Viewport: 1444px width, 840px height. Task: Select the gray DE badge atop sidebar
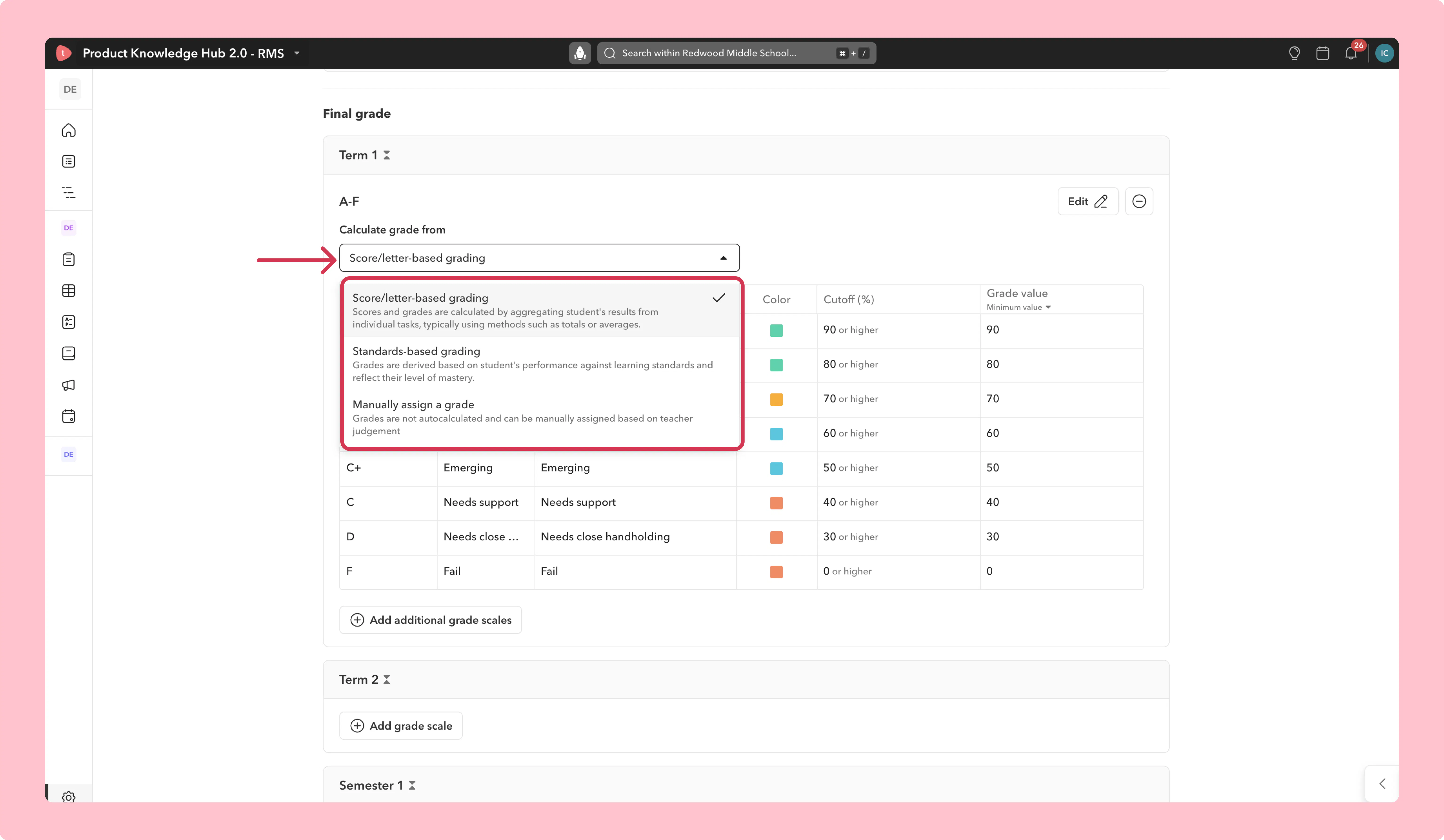(70, 89)
